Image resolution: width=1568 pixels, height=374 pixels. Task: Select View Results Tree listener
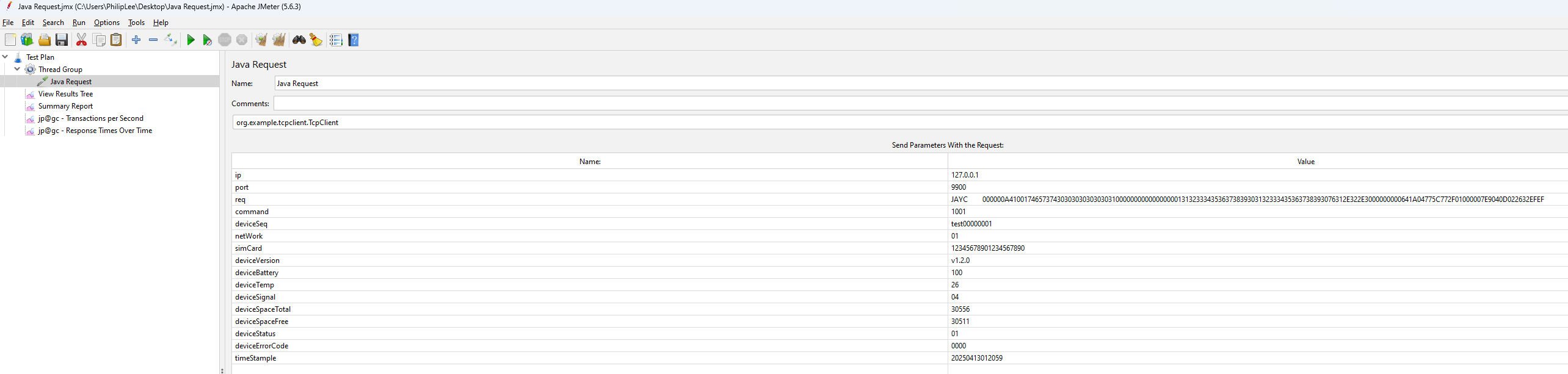65,94
